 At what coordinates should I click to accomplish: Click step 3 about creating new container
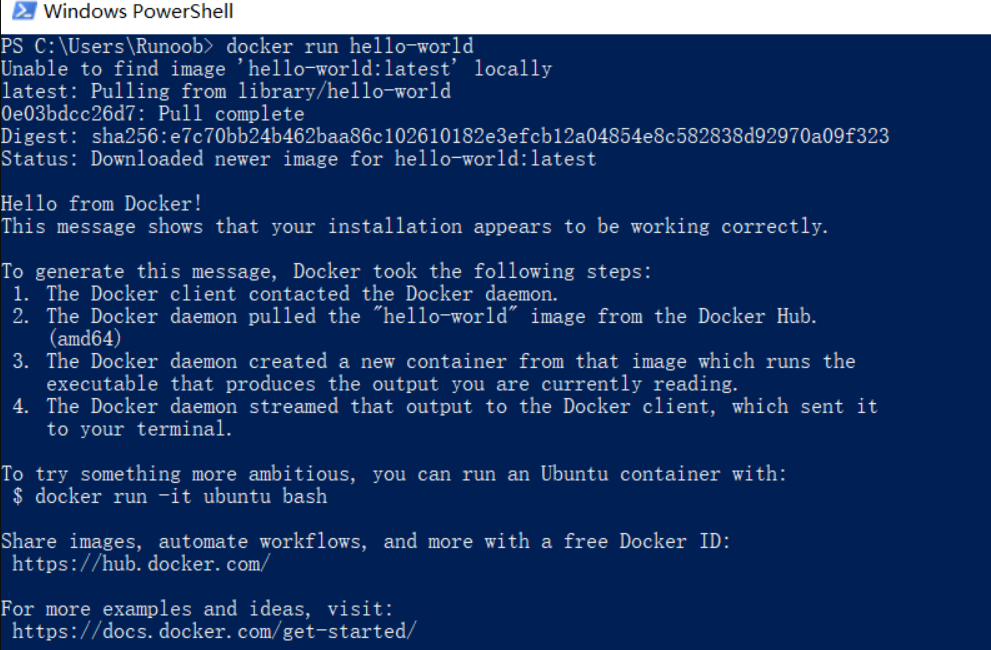click(434, 372)
